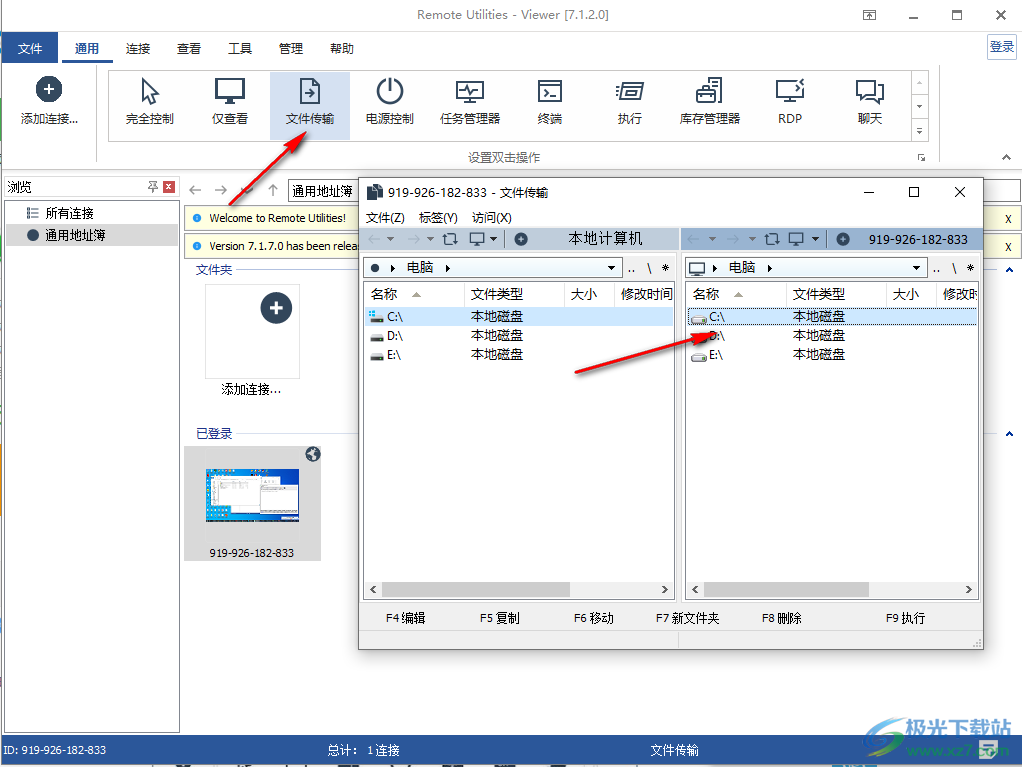Select the Full control mode icon
The height and width of the screenshot is (767, 1022).
[x=150, y=91]
